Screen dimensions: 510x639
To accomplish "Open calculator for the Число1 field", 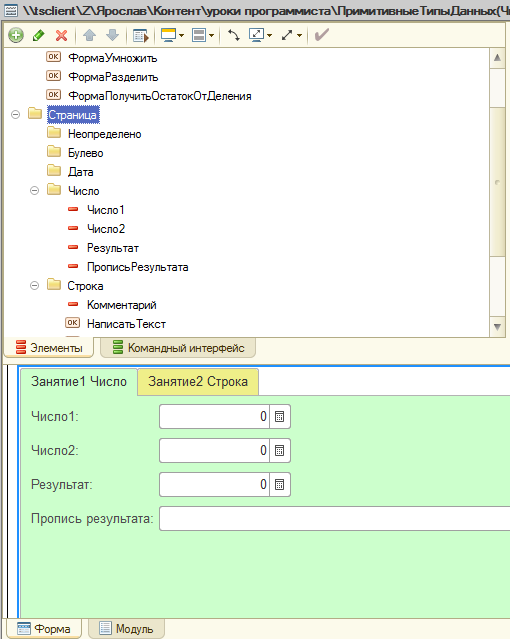I will coord(280,416).
